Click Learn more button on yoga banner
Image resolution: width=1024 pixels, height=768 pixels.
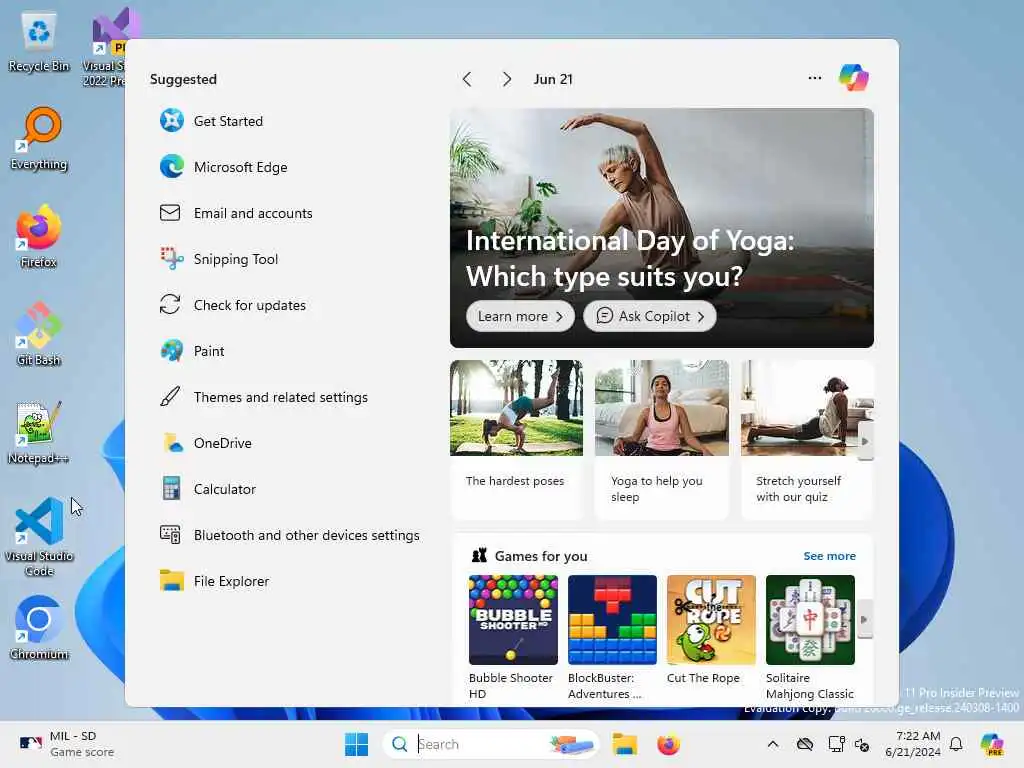pos(520,316)
